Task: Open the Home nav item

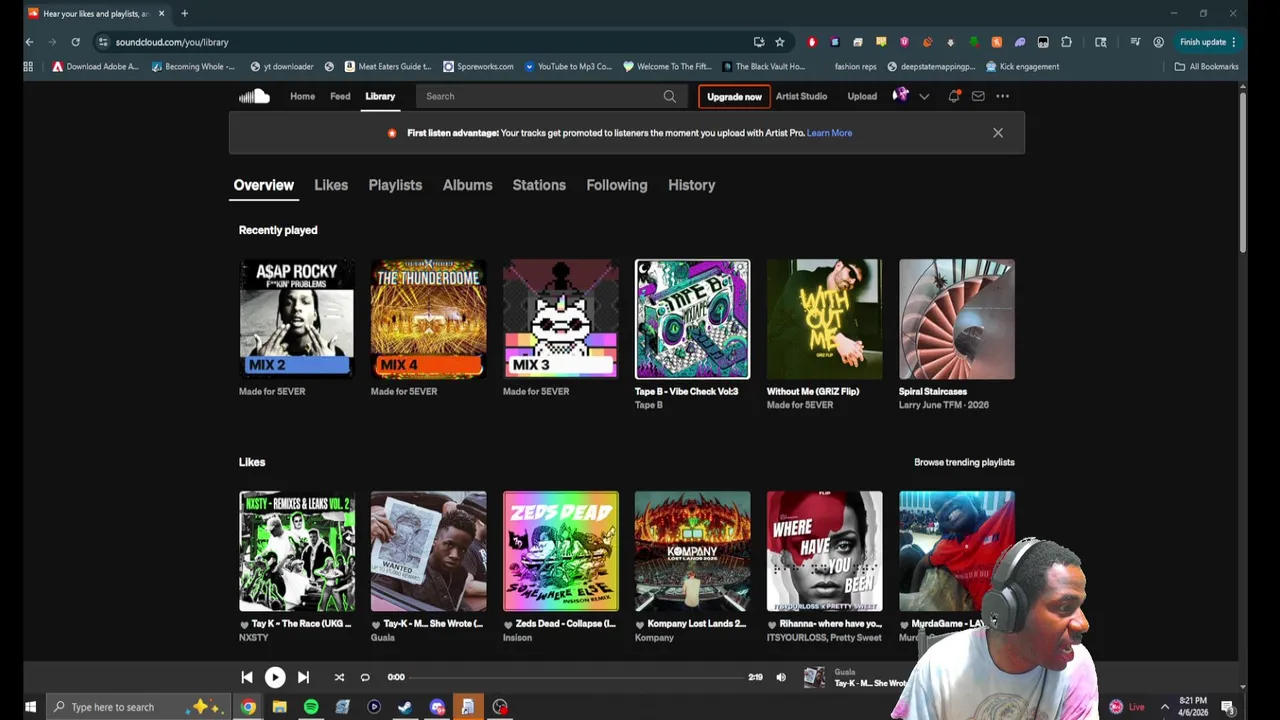Action: (302, 96)
